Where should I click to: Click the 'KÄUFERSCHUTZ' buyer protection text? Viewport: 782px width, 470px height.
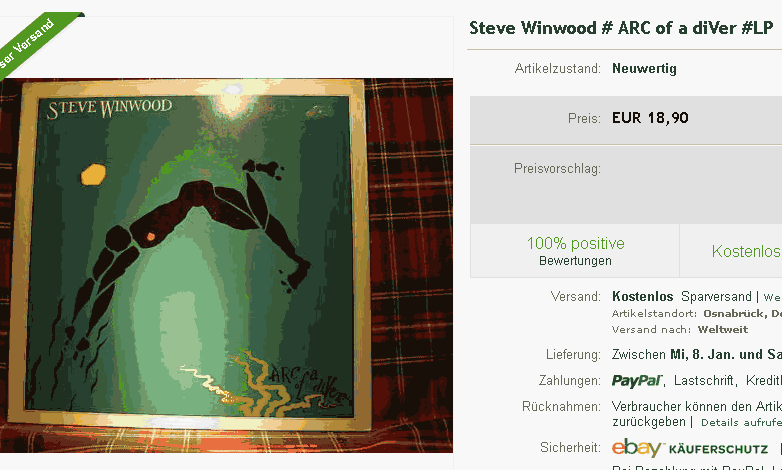click(x=718, y=449)
